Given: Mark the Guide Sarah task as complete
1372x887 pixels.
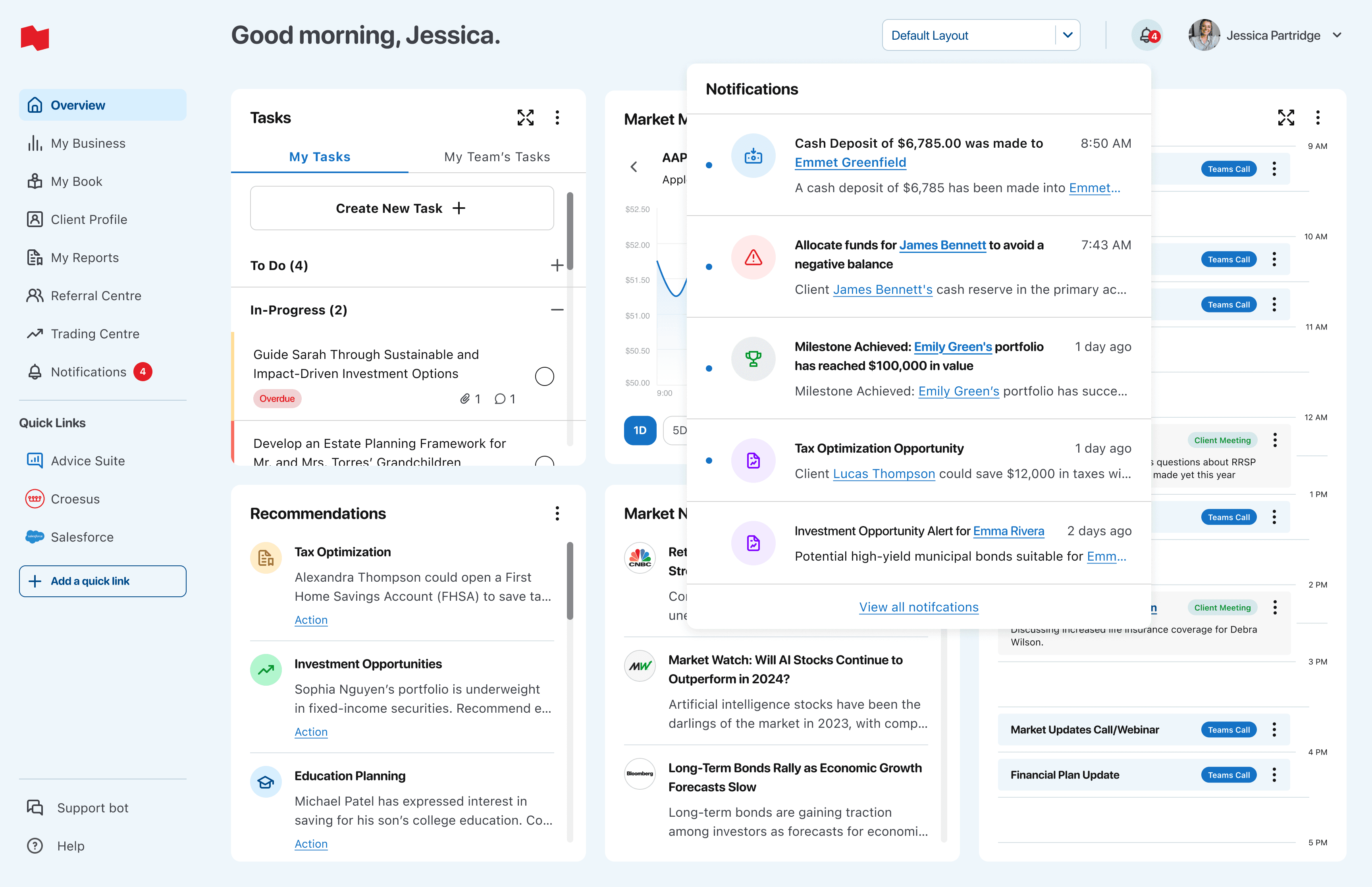Looking at the screenshot, I should coord(544,376).
